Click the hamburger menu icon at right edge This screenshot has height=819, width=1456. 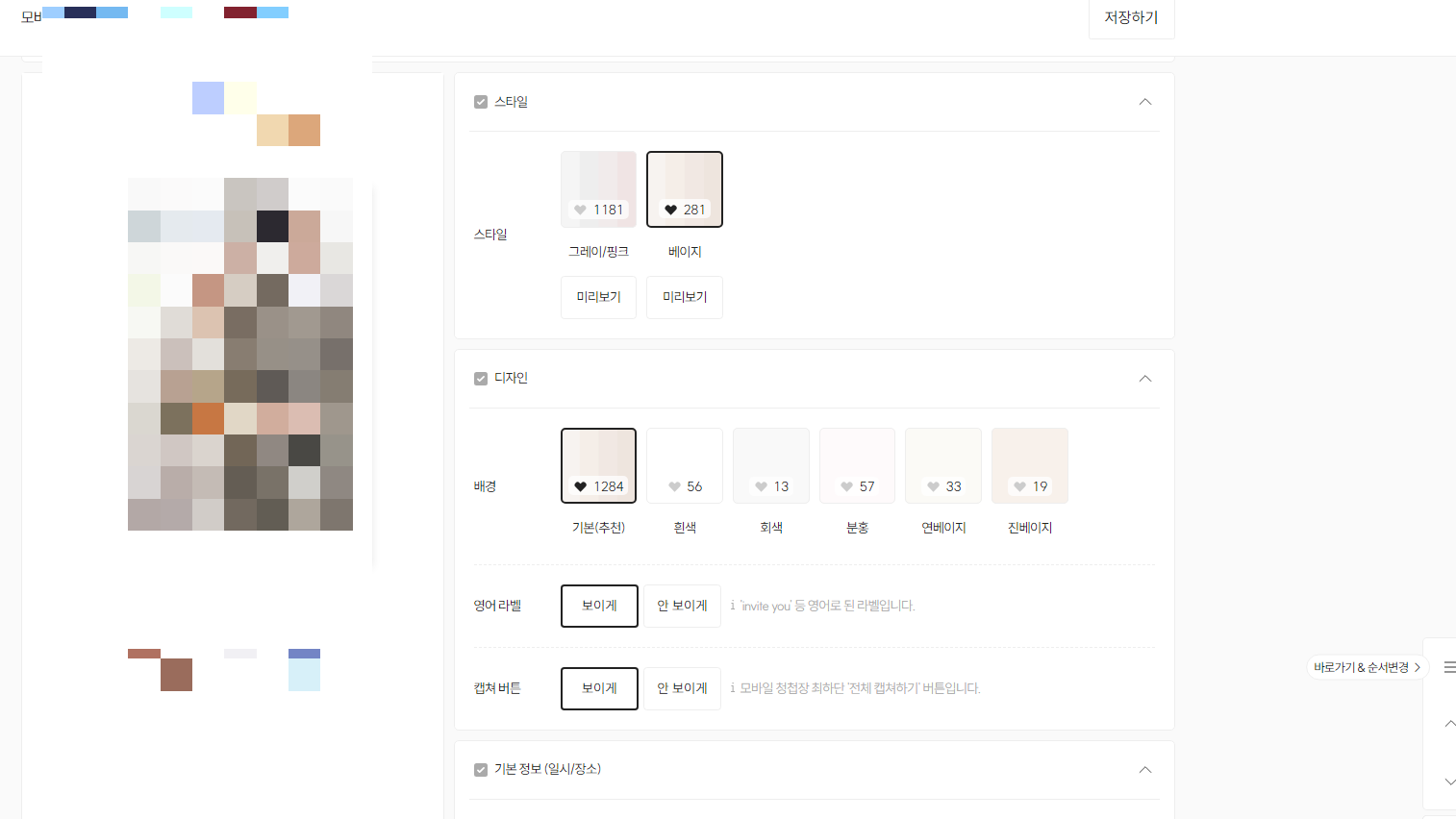point(1449,667)
